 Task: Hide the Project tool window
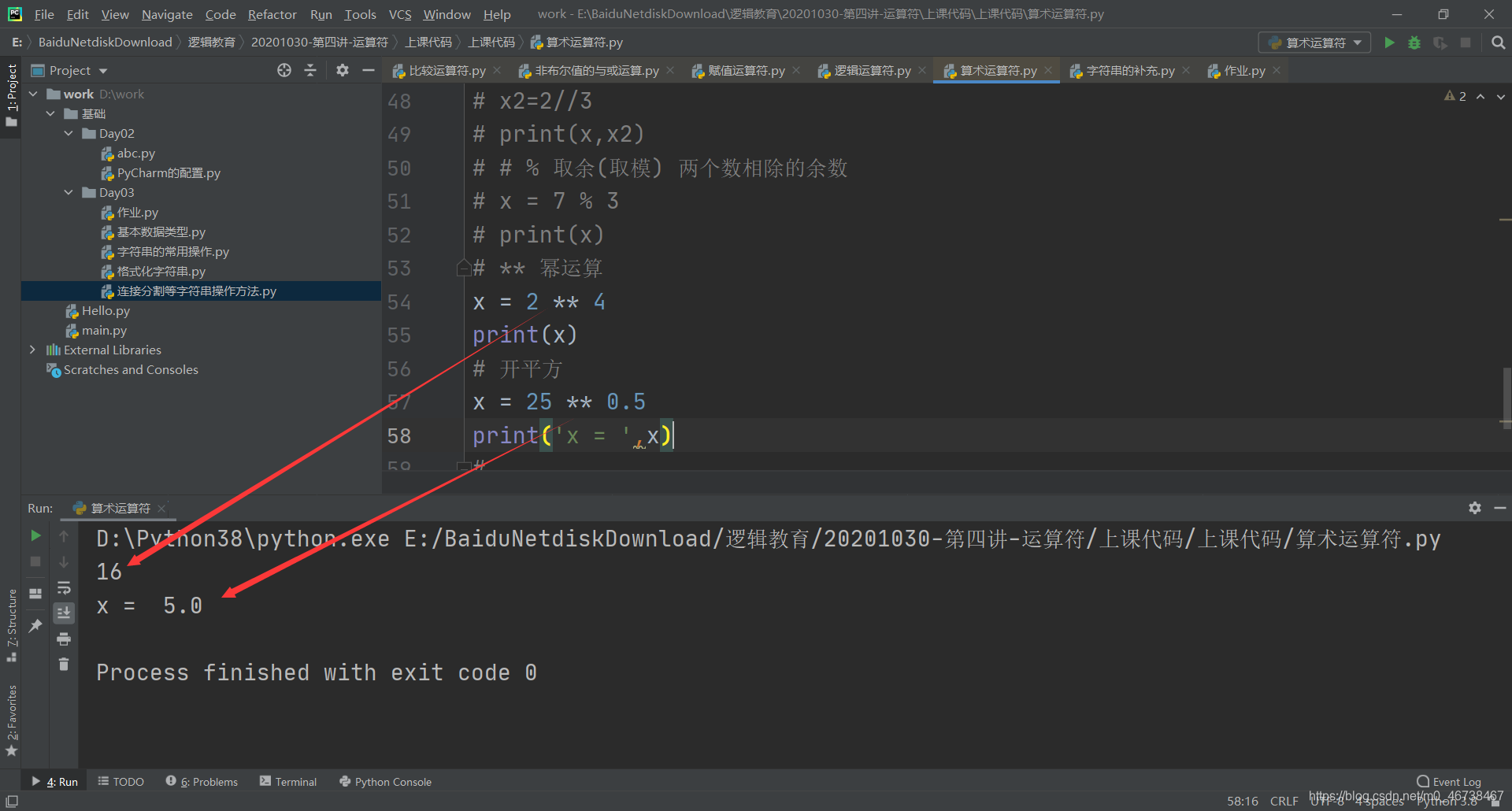click(368, 70)
